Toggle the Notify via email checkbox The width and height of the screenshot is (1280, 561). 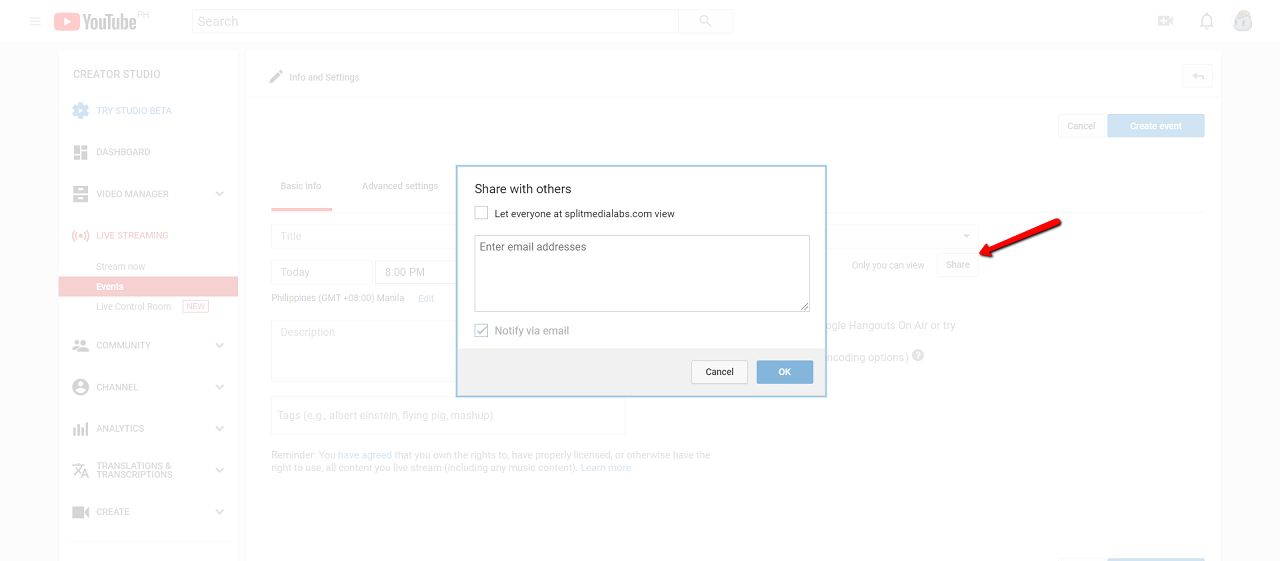coord(482,331)
